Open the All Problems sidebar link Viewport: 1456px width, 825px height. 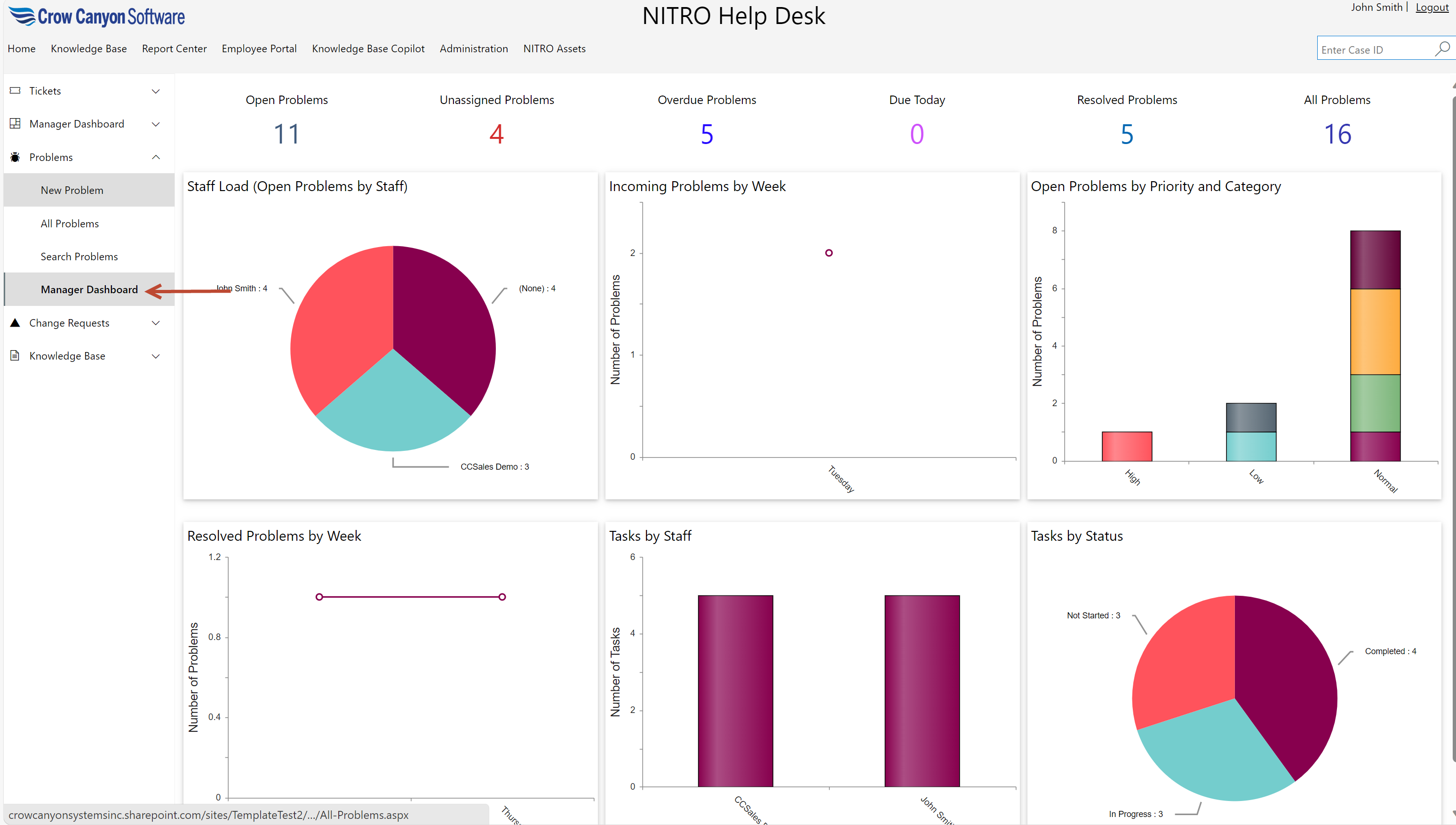[70, 223]
